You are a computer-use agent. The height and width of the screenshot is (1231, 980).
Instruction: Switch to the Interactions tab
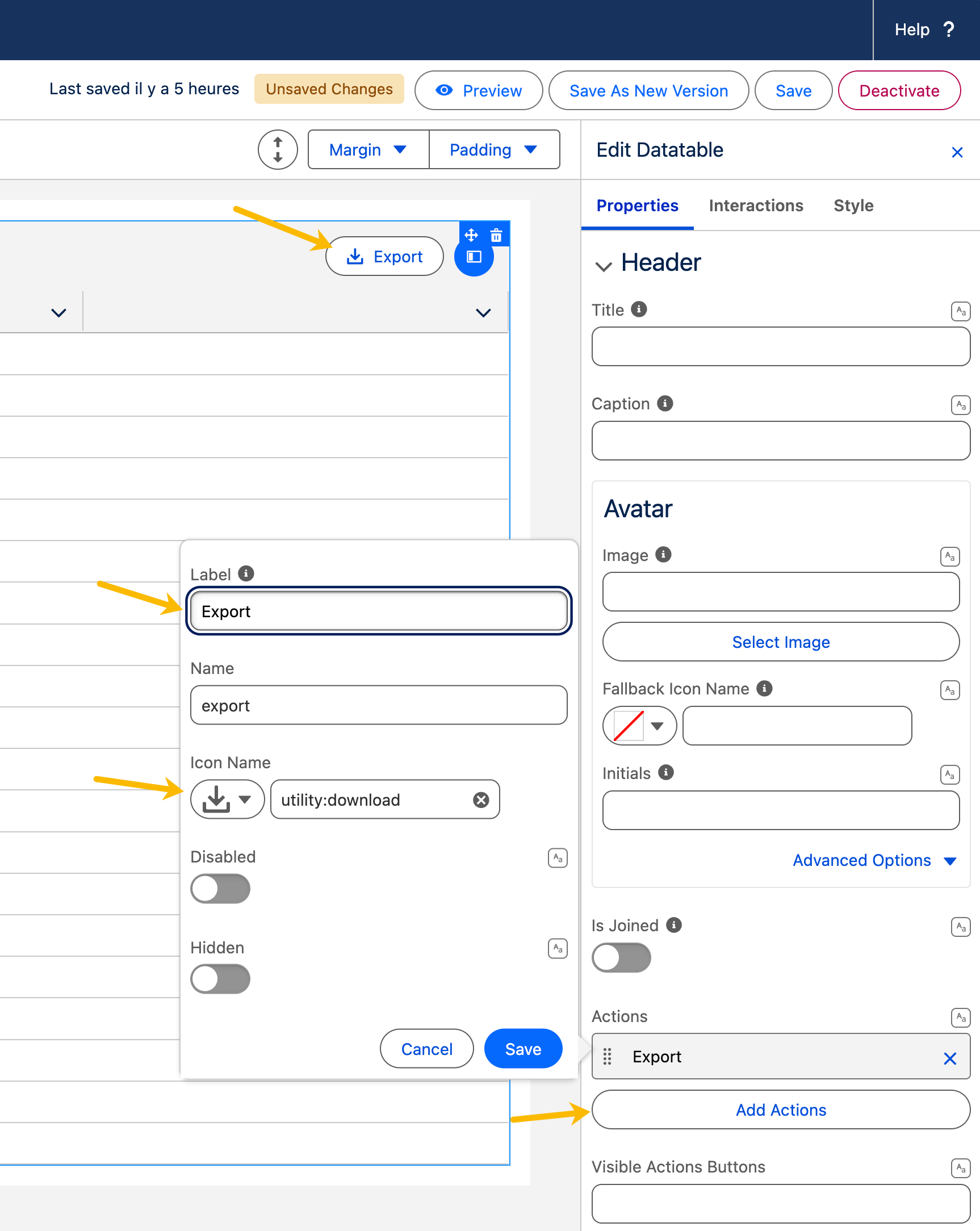[x=756, y=206]
